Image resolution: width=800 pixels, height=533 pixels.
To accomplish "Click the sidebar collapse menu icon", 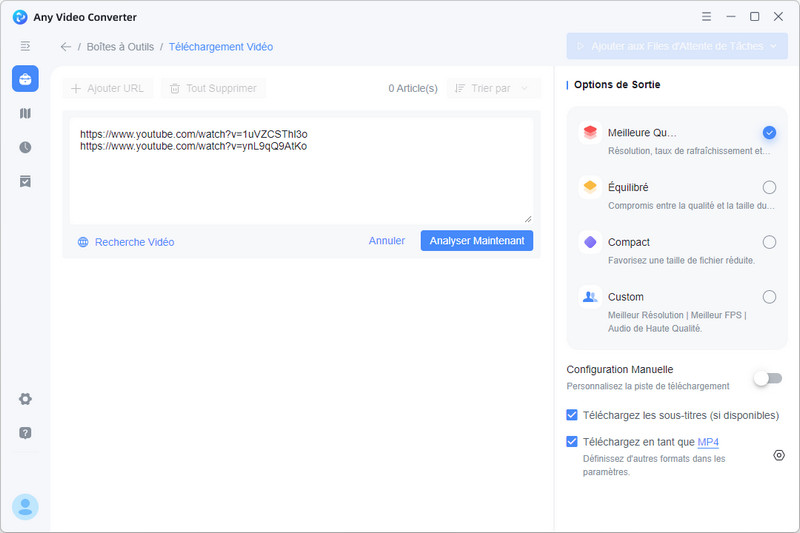I will 25,46.
